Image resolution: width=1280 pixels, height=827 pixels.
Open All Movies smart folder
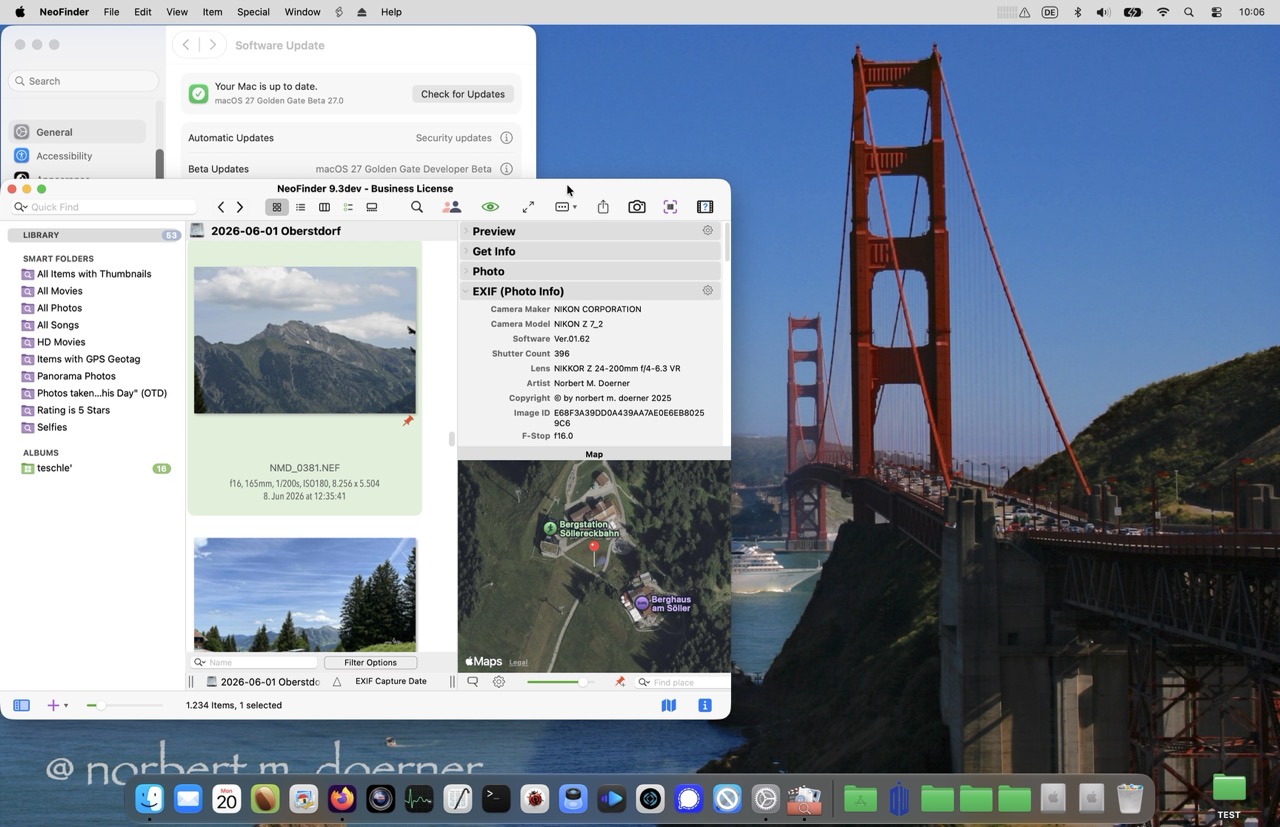[60, 291]
